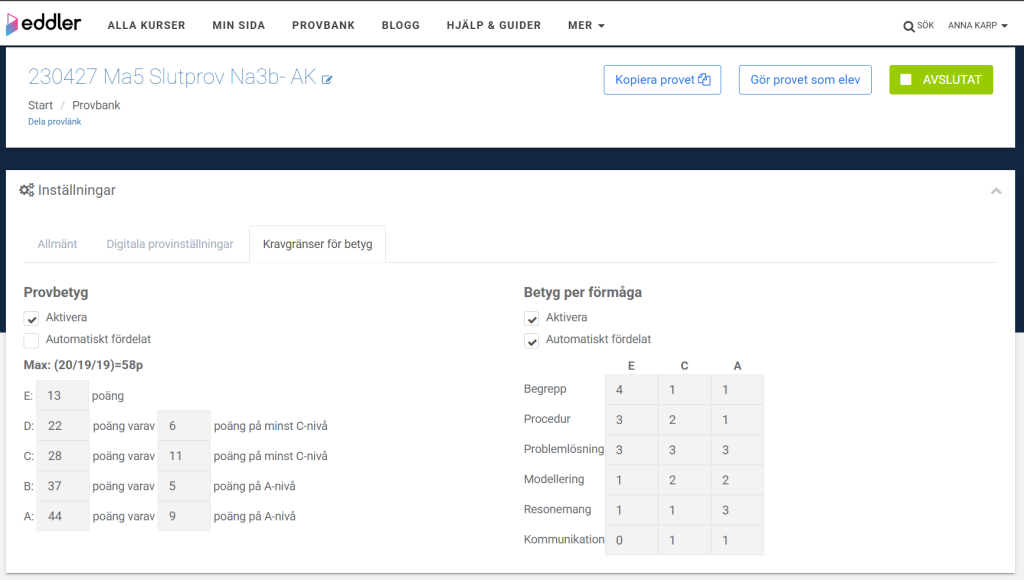Uncheck Aktivera under Betyg per förmåga
The height and width of the screenshot is (580, 1024).
[532, 319]
